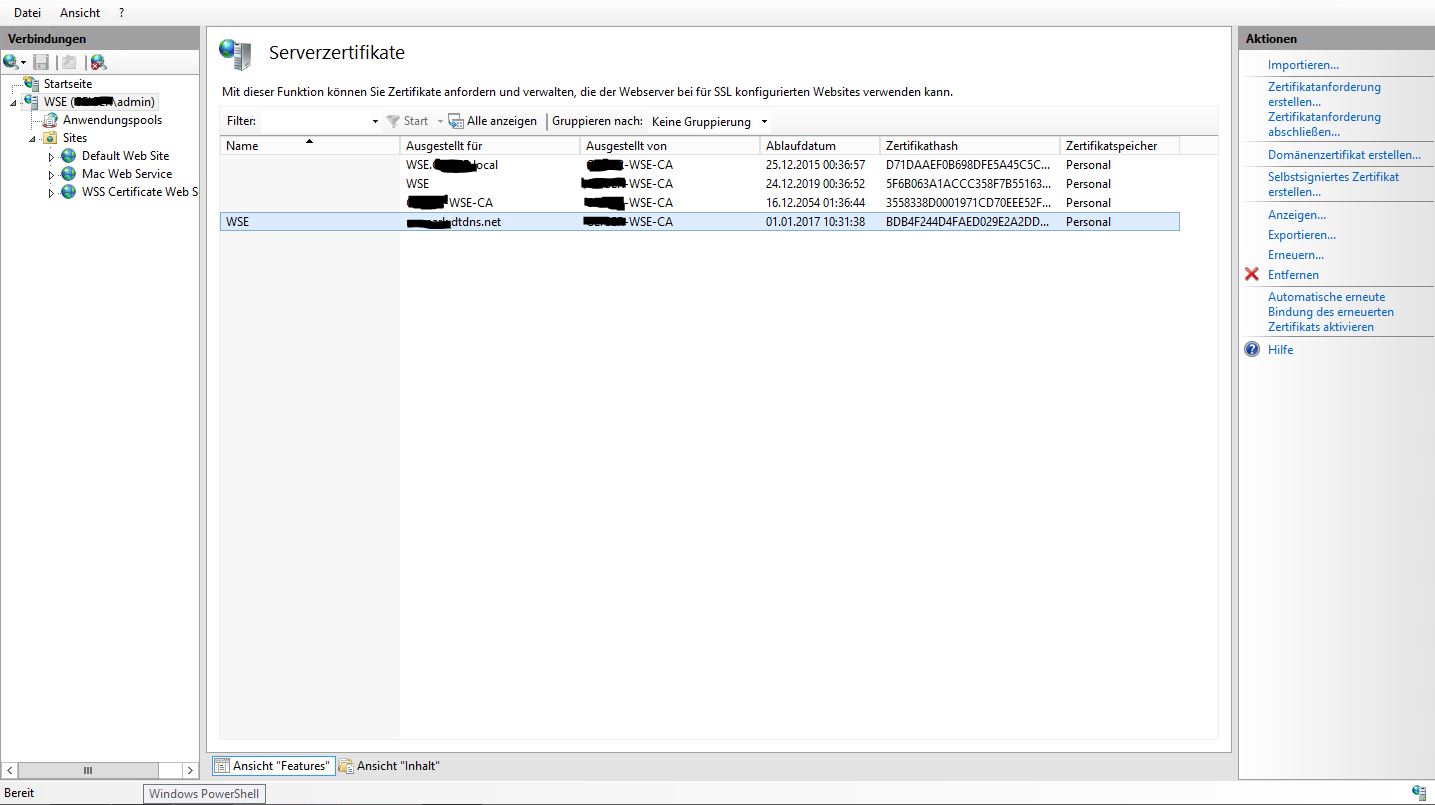This screenshot has width=1435, height=805.
Task: Sort by the Name column header
Action: [x=310, y=146]
